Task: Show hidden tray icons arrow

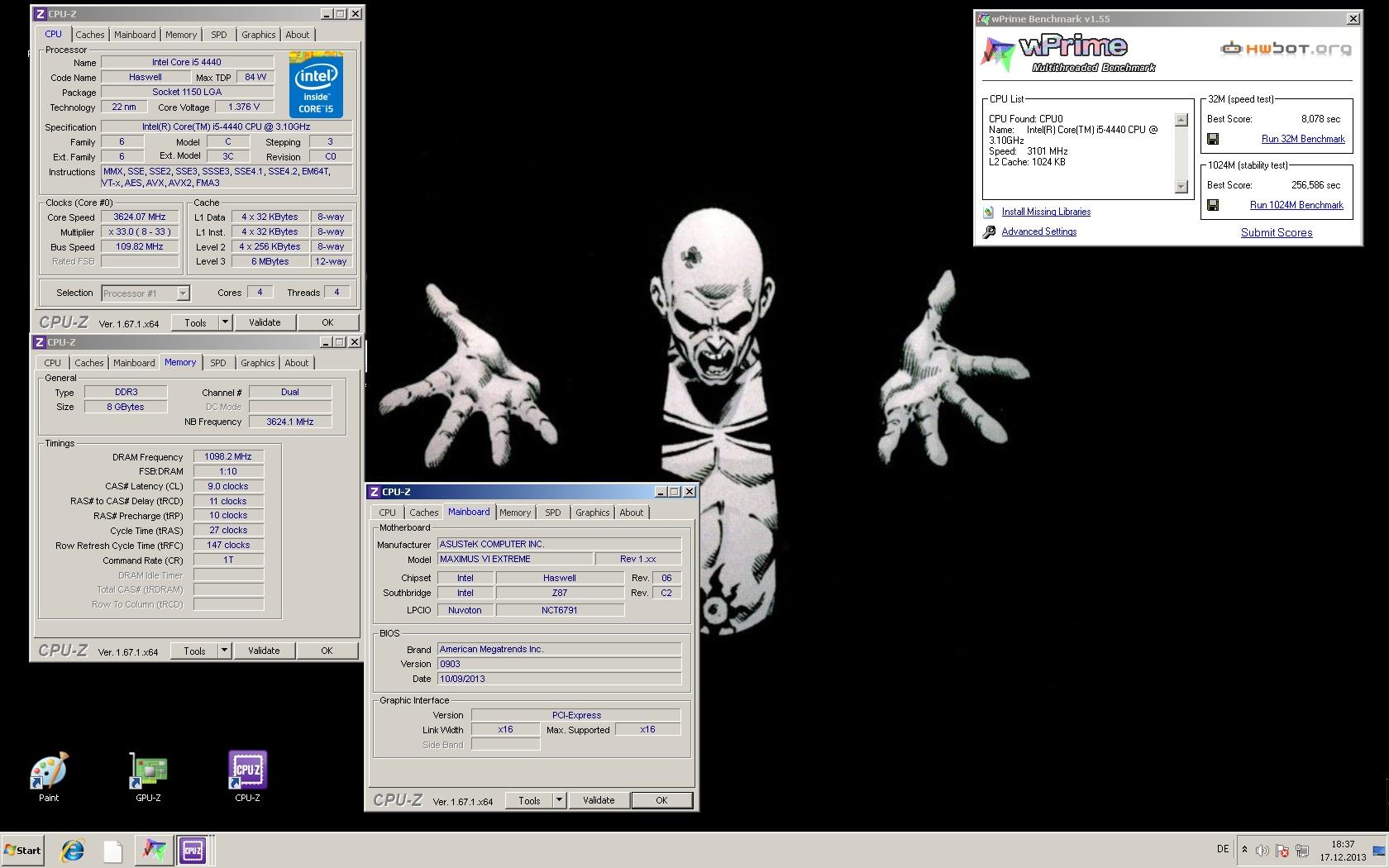Action: 1244,850
